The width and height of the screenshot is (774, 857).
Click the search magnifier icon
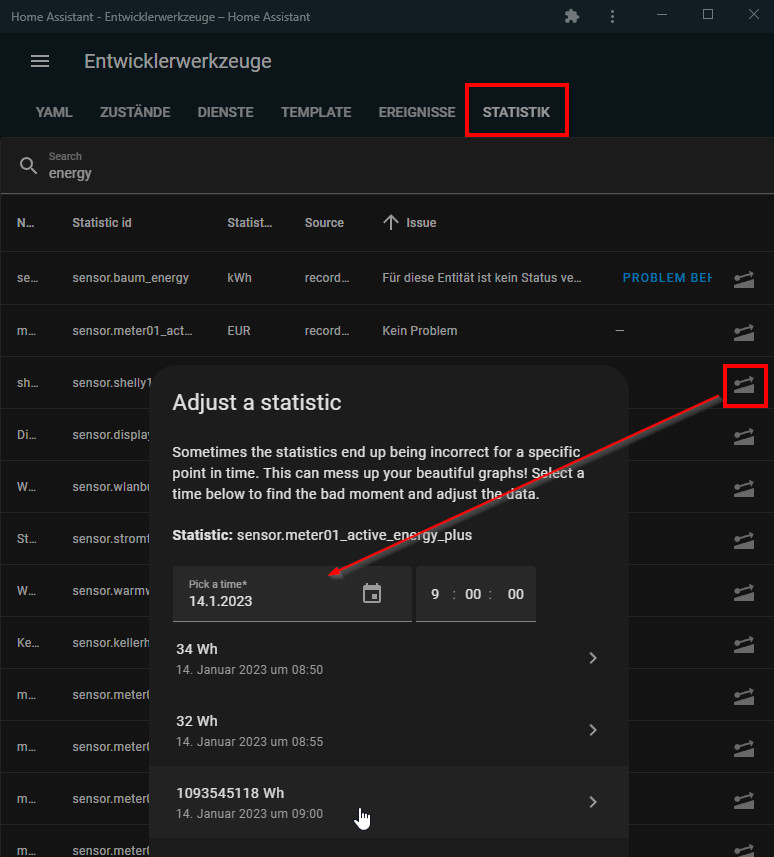[29, 166]
